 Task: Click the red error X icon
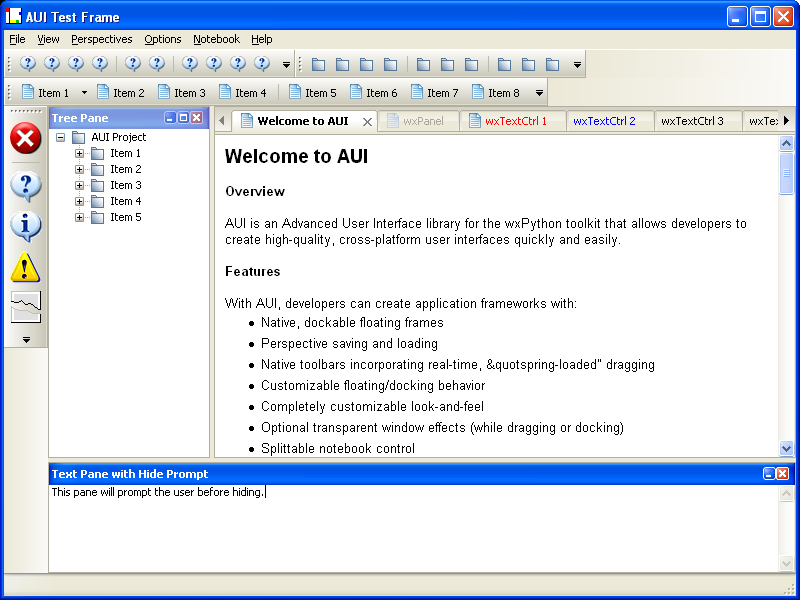[25, 138]
